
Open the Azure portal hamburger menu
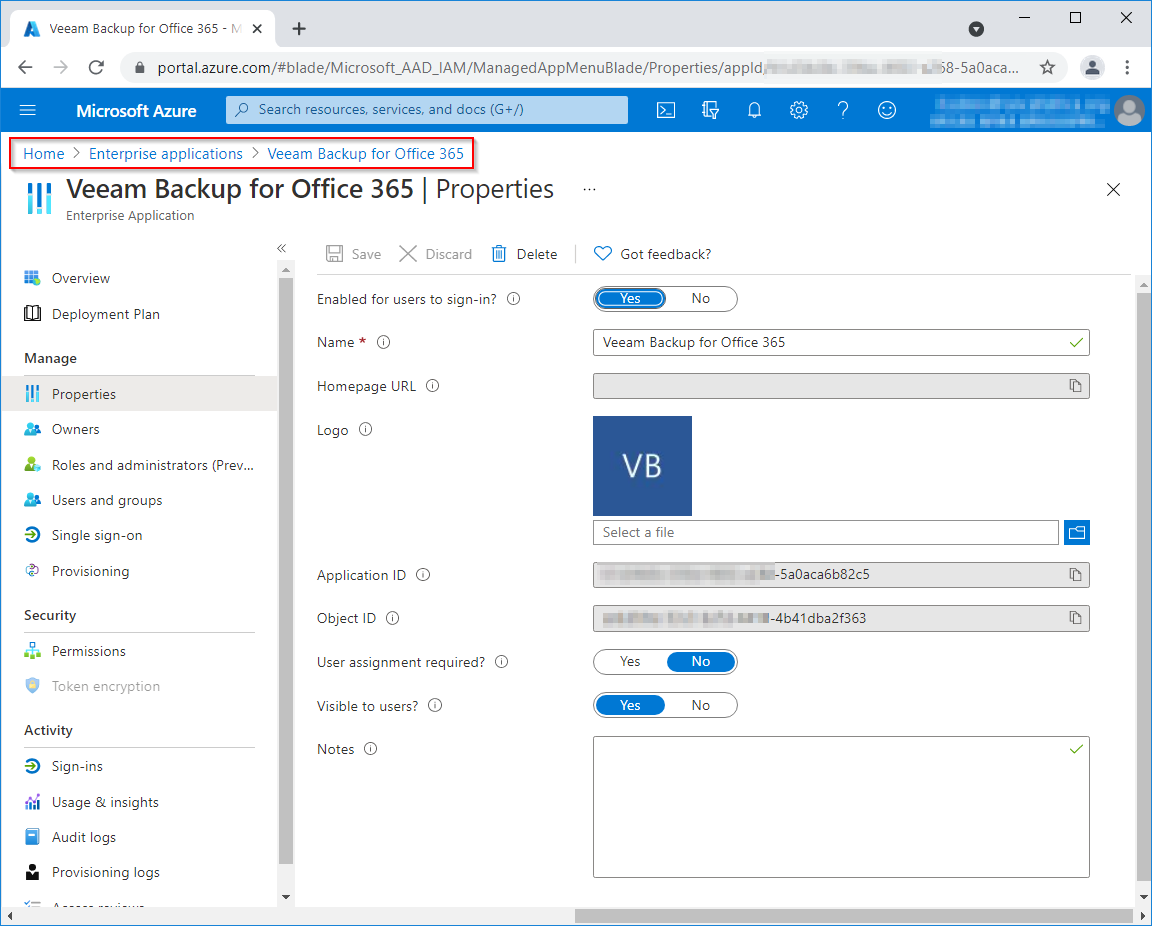click(28, 110)
